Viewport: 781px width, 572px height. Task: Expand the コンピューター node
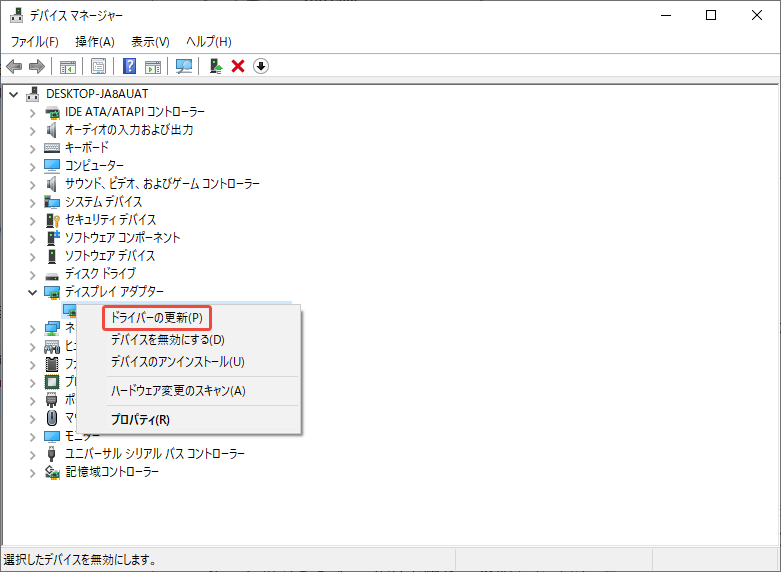click(x=32, y=167)
